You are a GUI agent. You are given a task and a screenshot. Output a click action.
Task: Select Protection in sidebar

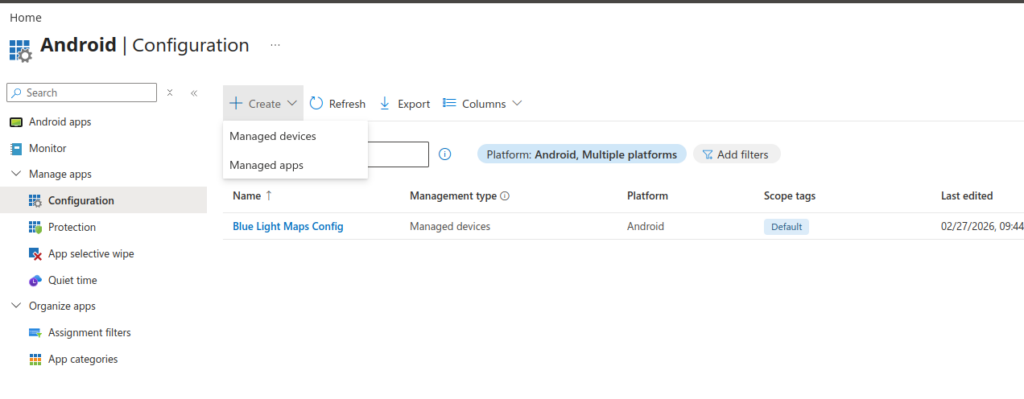(x=72, y=227)
